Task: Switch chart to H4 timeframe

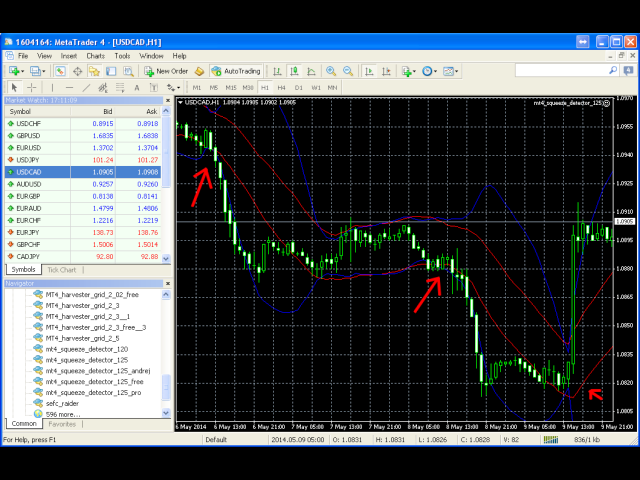Action: pos(280,87)
